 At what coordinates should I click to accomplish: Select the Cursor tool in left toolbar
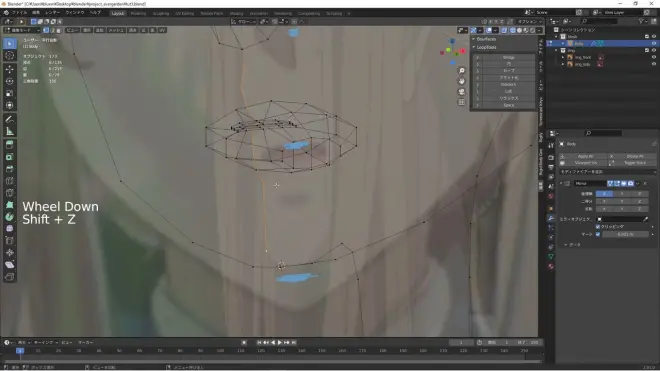click(x=10, y=56)
